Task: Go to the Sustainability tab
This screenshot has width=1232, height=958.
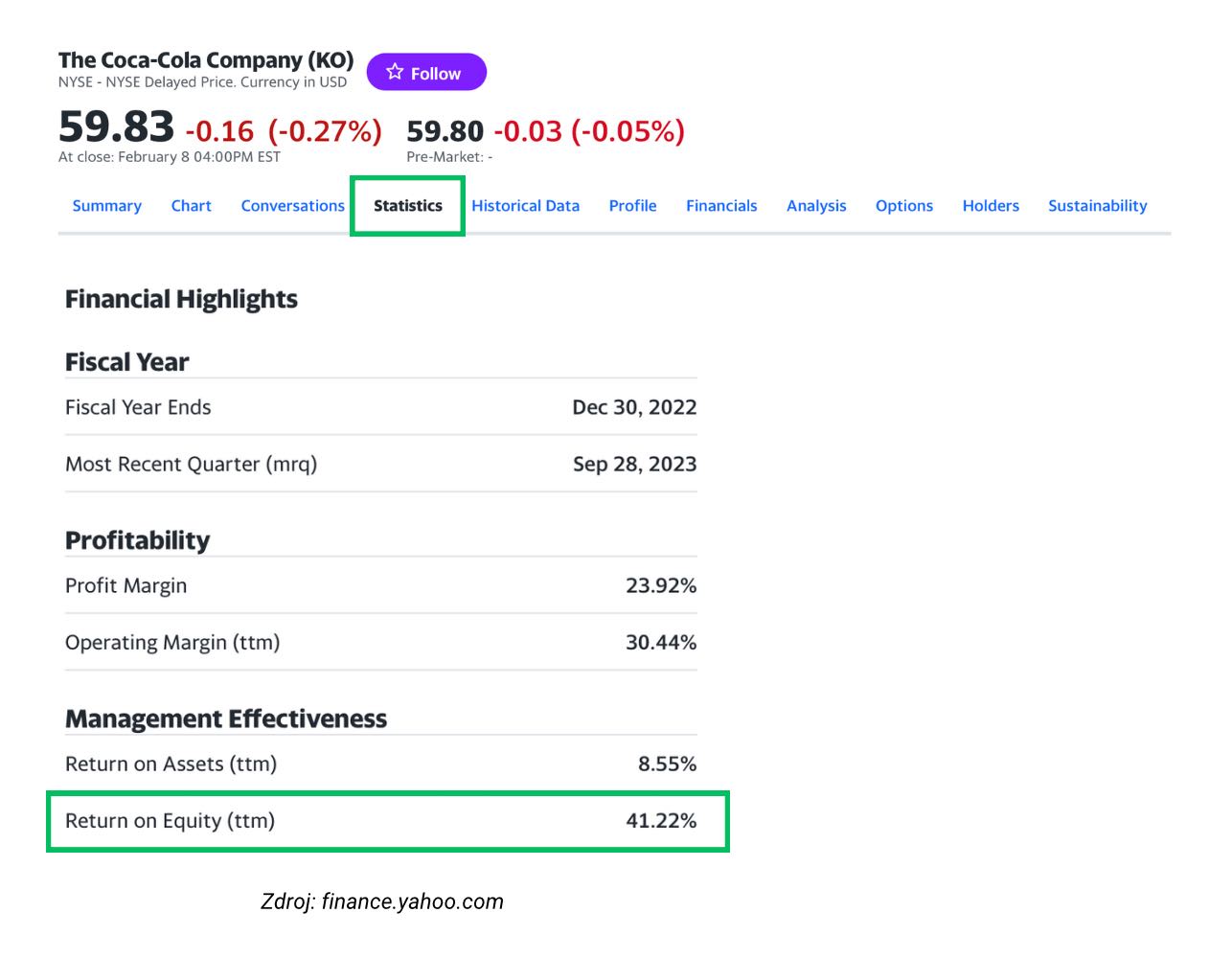Action: 1098,206
